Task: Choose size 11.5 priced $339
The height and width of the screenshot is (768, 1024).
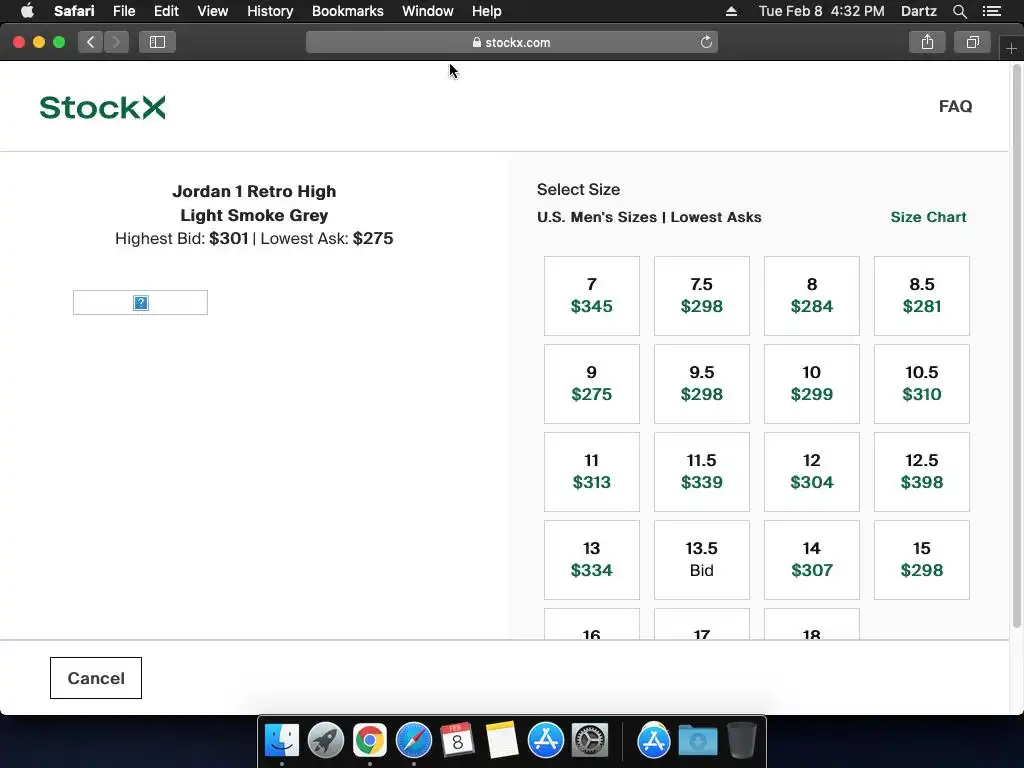Action: 701,472
